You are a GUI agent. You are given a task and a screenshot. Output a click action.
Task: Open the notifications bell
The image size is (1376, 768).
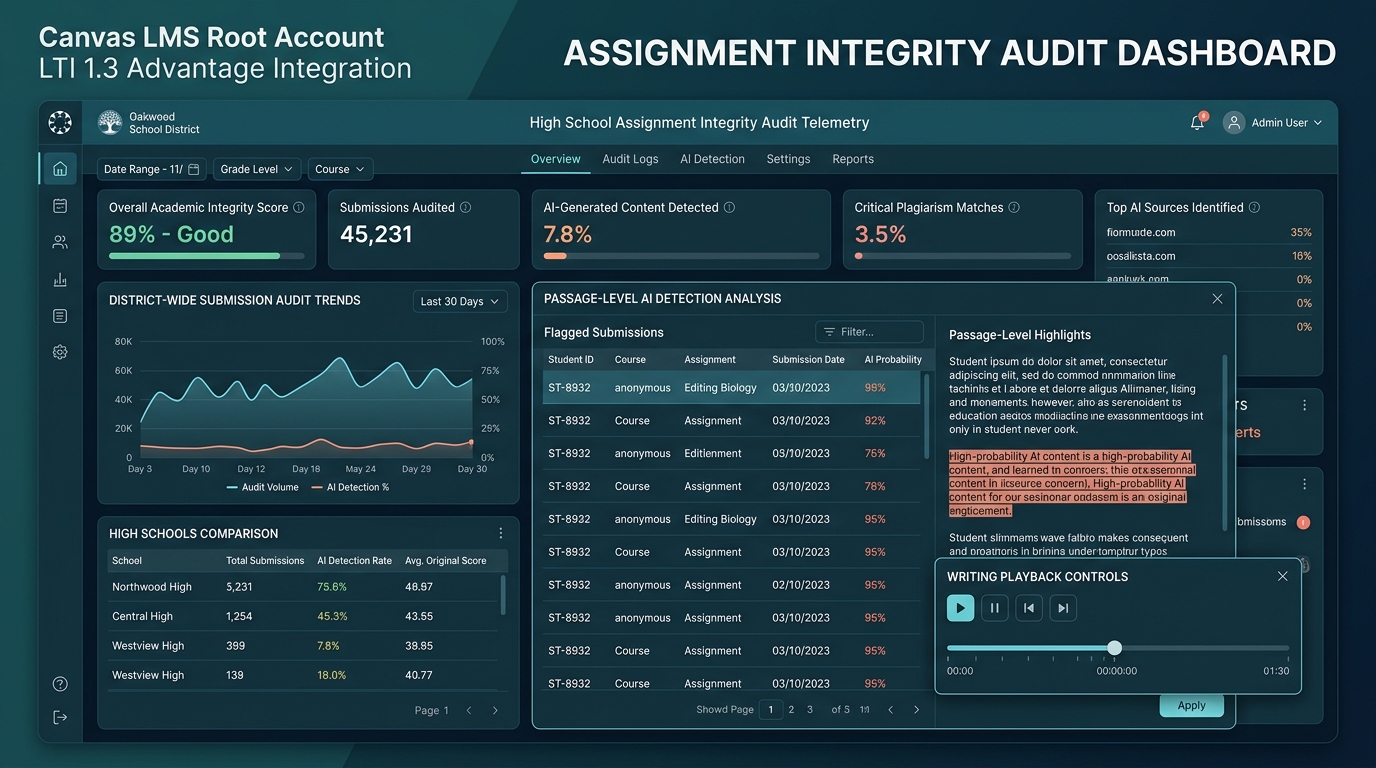point(1197,122)
